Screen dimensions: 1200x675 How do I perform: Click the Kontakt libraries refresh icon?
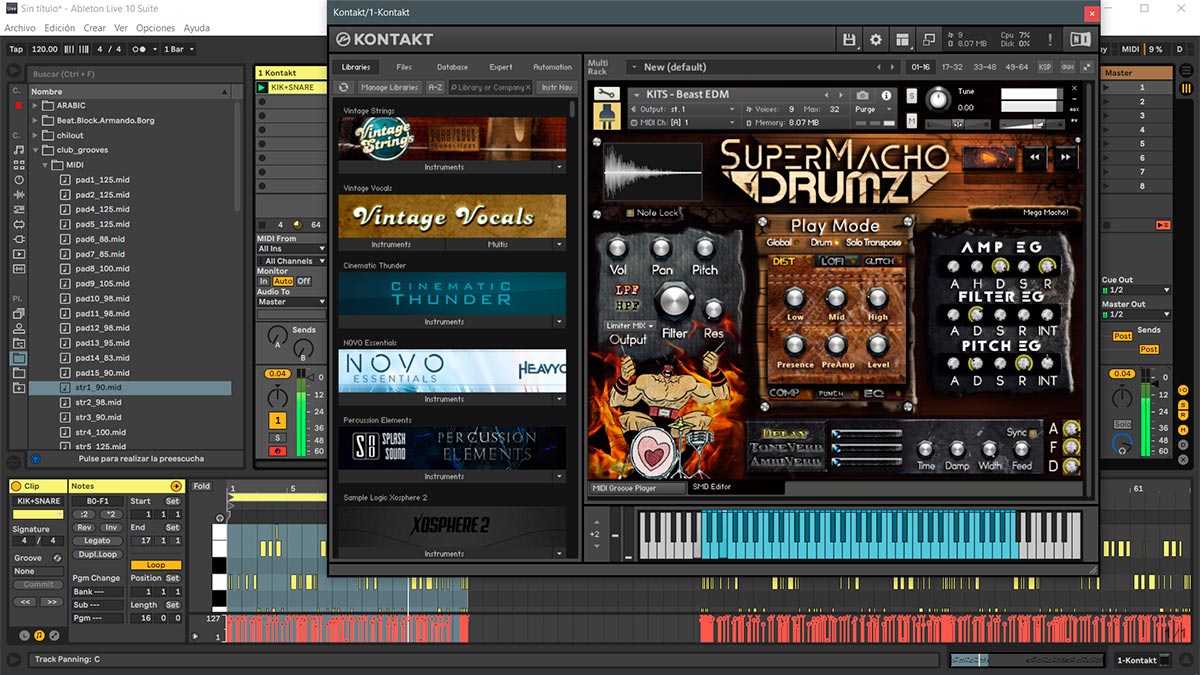(345, 88)
